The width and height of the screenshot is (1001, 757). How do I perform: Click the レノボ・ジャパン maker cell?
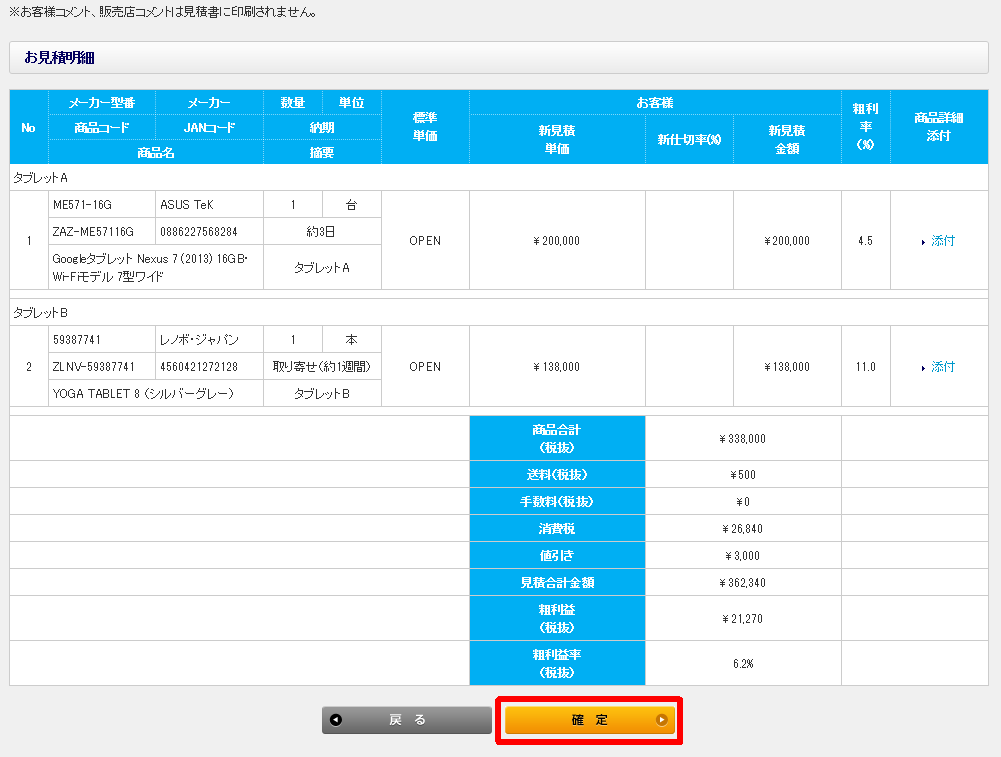(198, 340)
